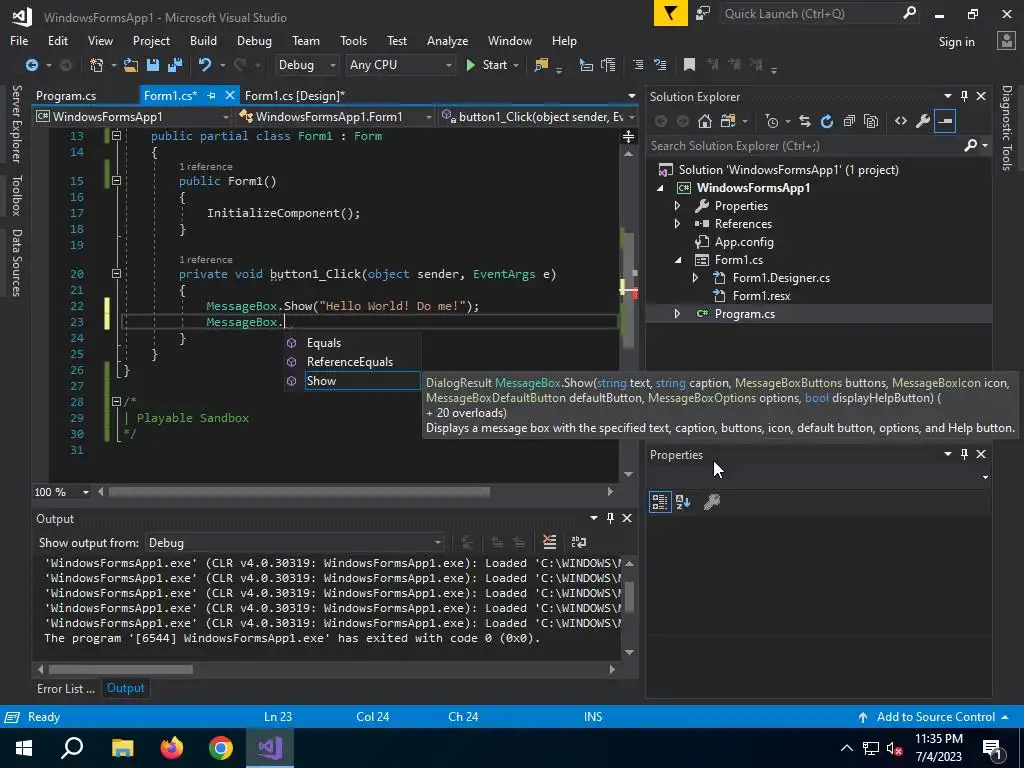Open the button1_Click member dropdown
Screen dimensions: 1024x768
point(538,117)
